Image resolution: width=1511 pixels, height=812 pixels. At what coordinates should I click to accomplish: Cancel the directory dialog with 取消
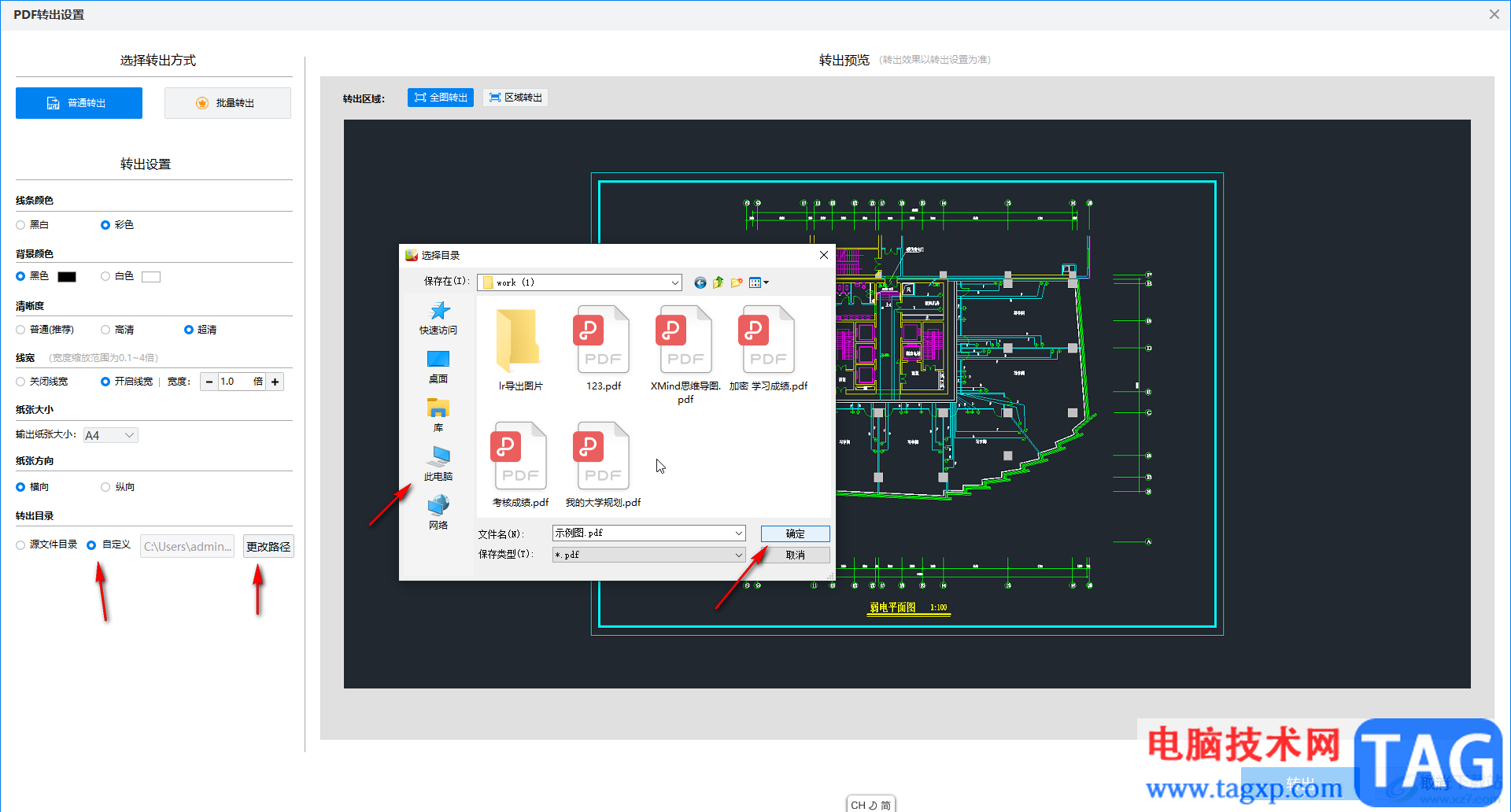(795, 555)
